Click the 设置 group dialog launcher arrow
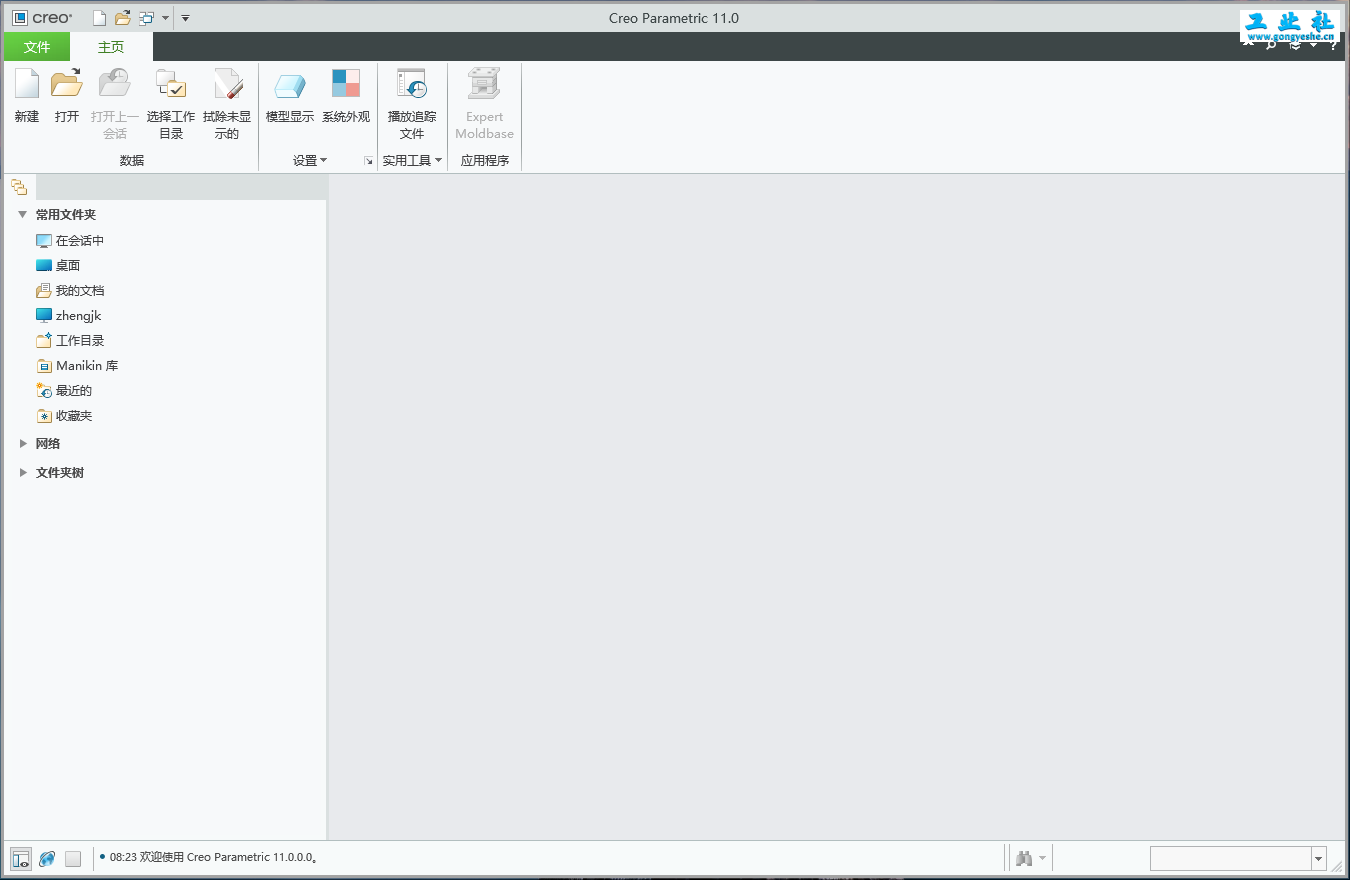The height and width of the screenshot is (880, 1350). [x=368, y=160]
